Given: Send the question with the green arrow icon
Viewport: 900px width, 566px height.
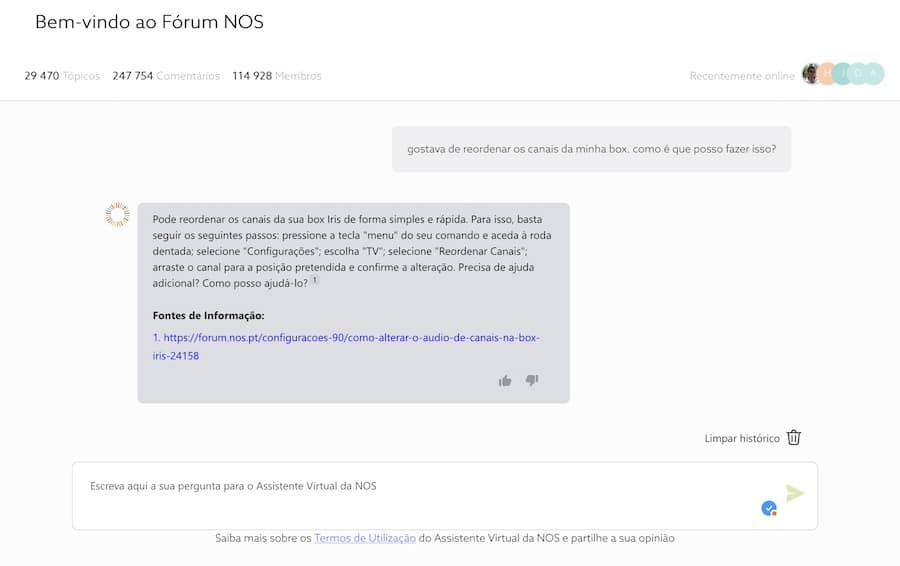Looking at the screenshot, I should coord(795,493).
